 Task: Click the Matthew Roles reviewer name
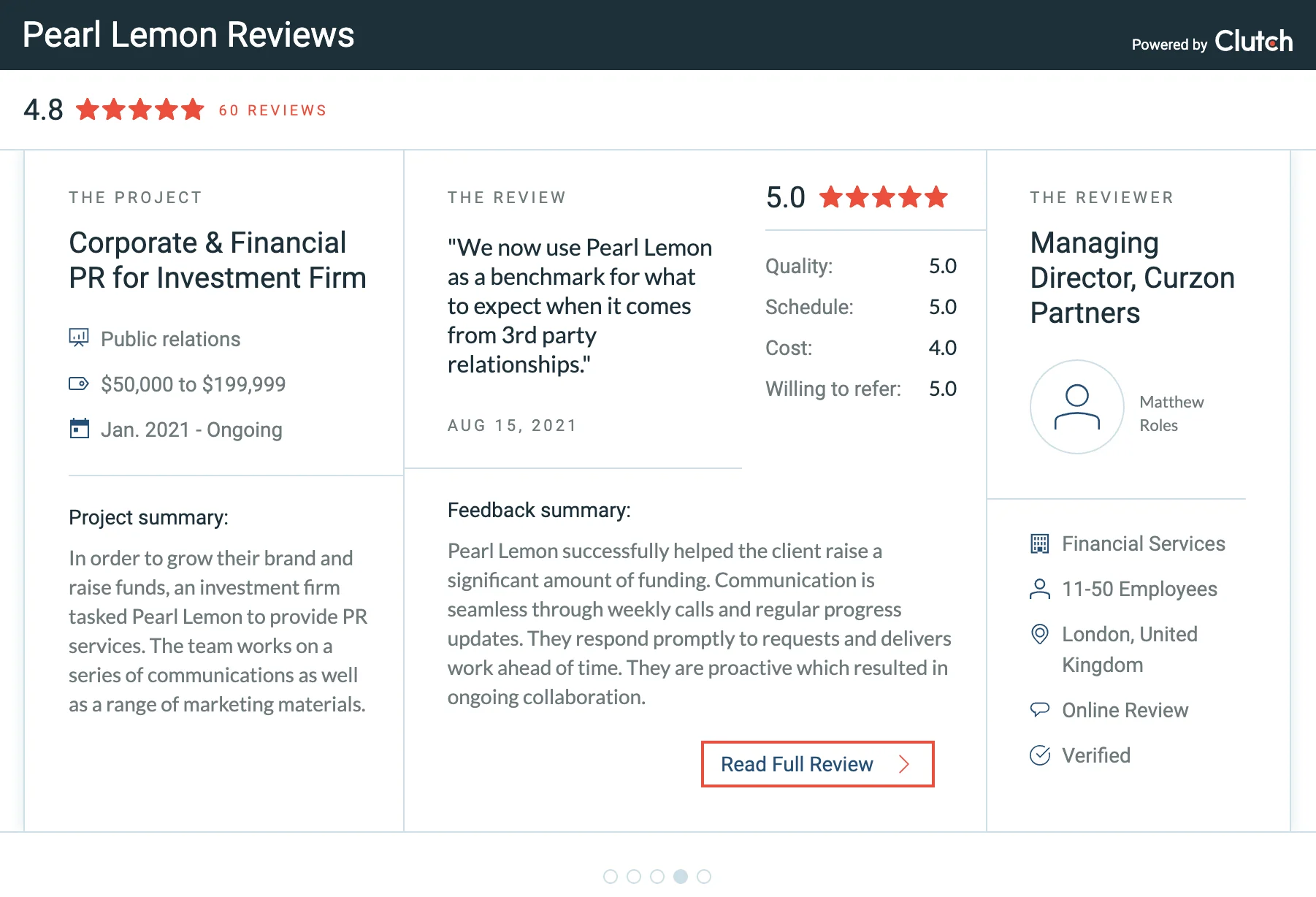1171,413
